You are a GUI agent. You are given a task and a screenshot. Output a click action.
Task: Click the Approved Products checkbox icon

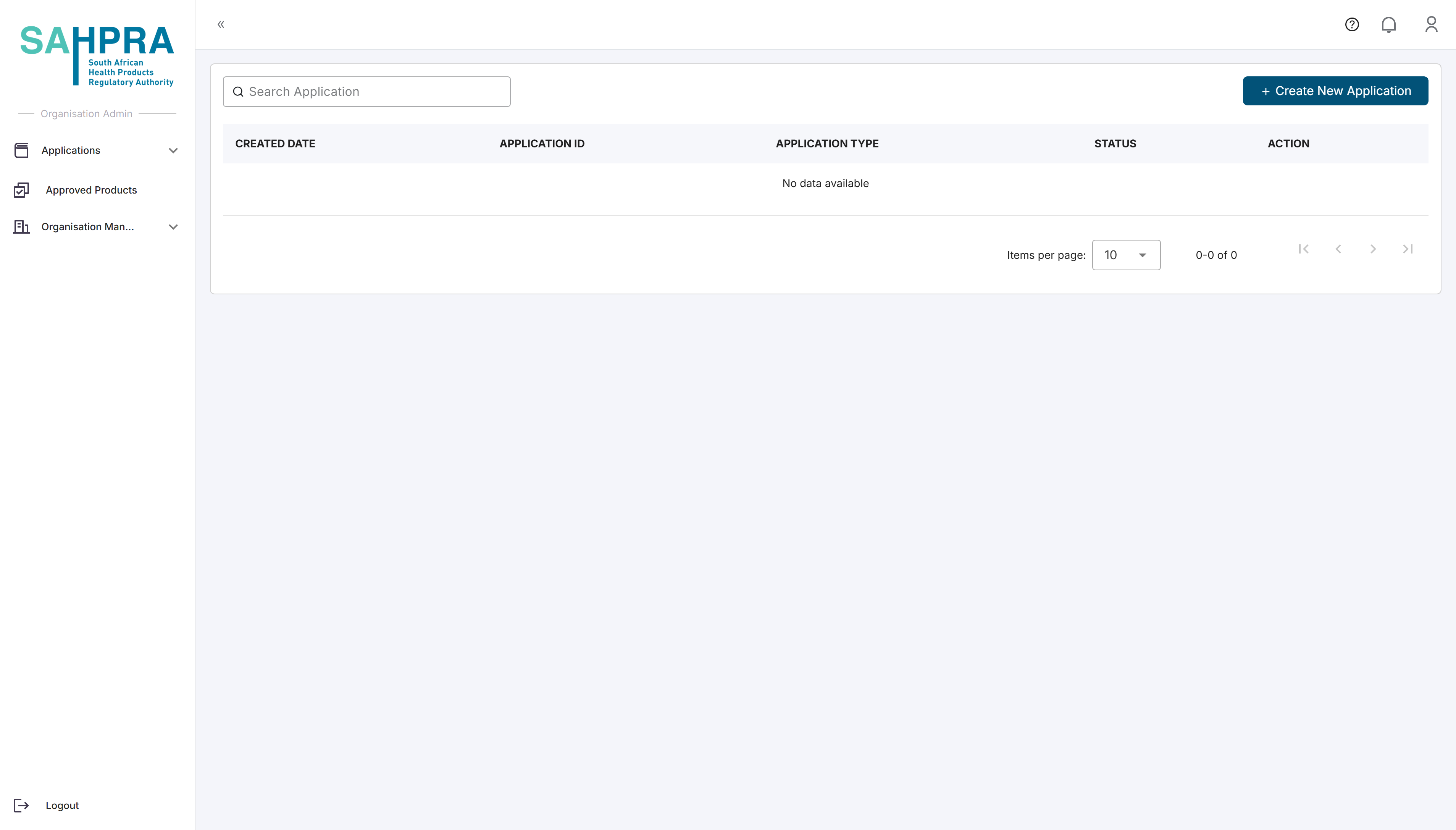[x=22, y=190]
